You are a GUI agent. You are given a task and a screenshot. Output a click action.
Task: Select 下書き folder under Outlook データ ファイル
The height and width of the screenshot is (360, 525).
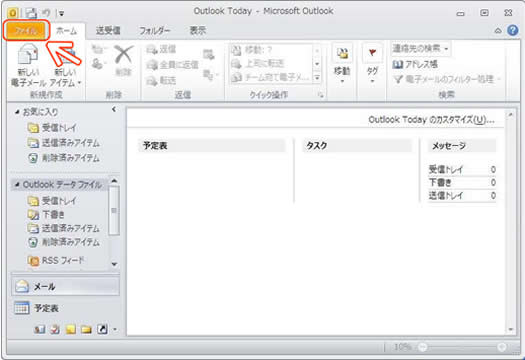click(46, 214)
